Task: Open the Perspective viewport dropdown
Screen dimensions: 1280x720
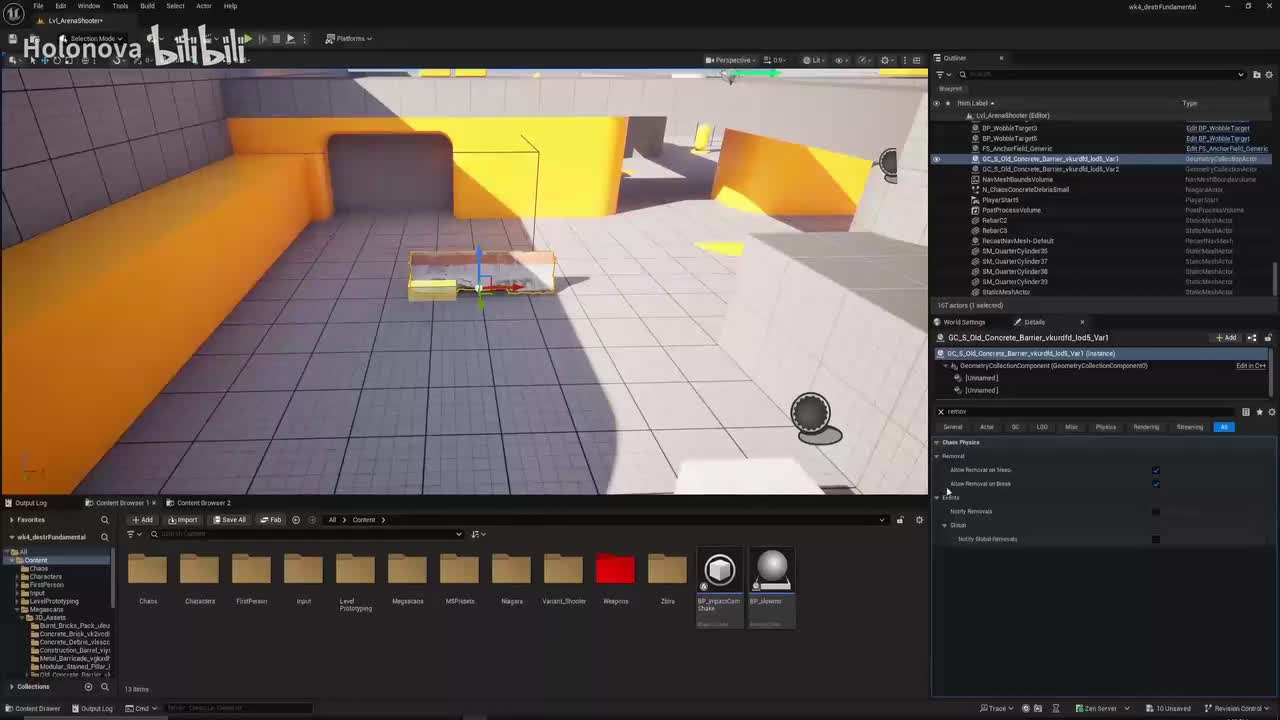Action: (731, 60)
